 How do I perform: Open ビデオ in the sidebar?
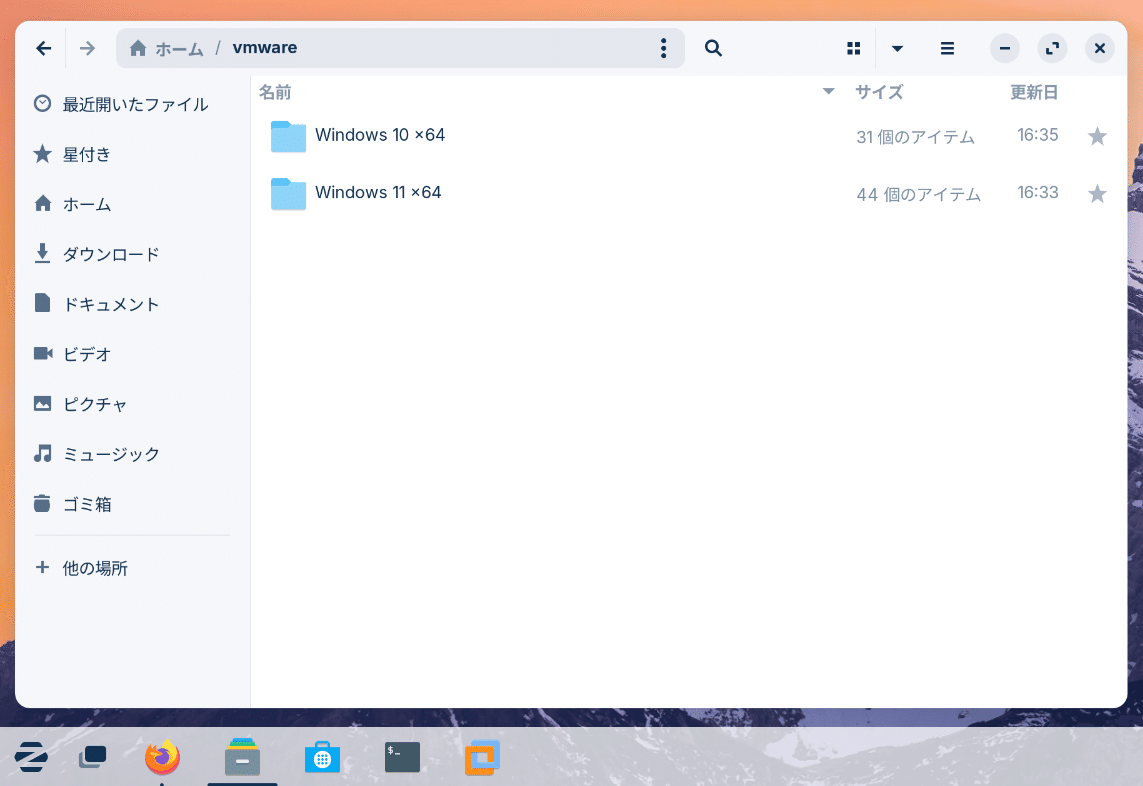[132, 354]
